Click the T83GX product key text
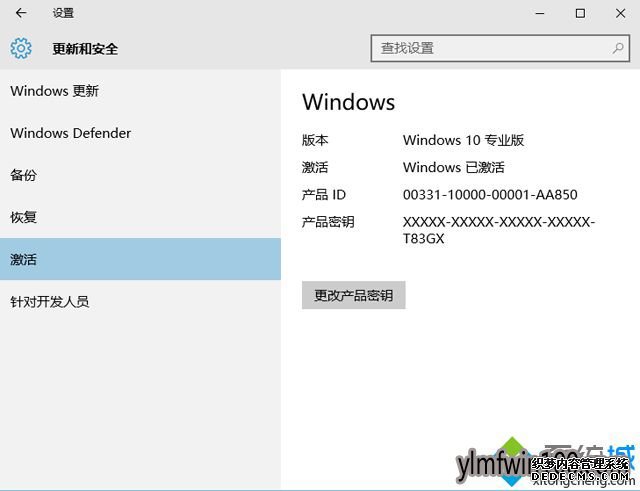The image size is (640, 491). (x=423, y=239)
